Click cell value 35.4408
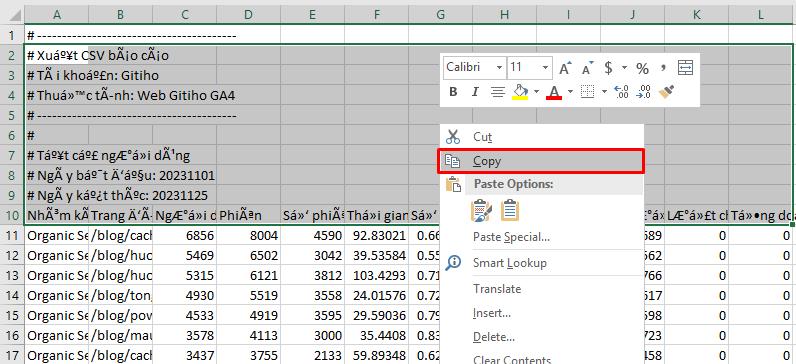 coord(376,336)
